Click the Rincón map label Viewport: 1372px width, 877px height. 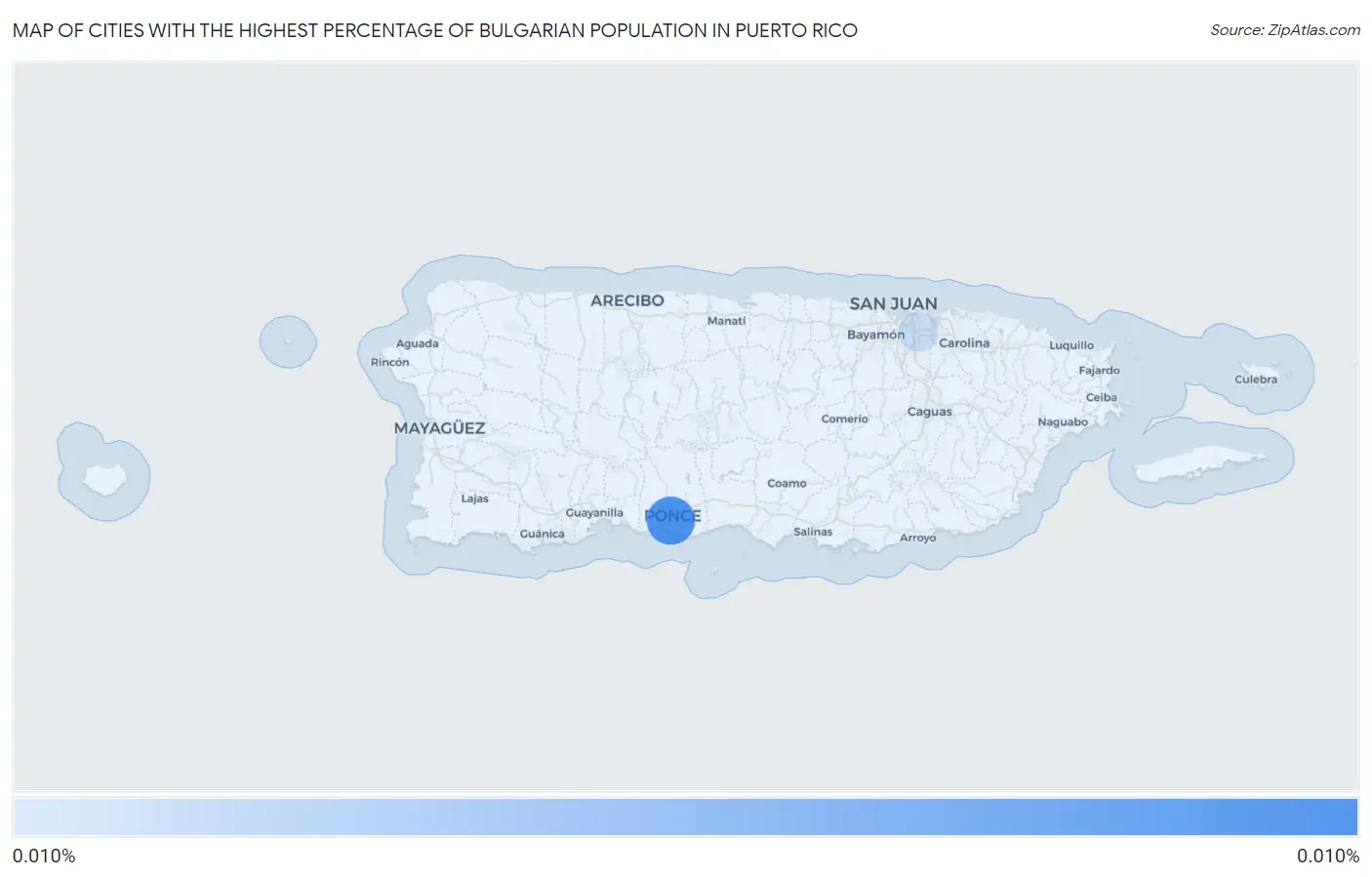389,363
